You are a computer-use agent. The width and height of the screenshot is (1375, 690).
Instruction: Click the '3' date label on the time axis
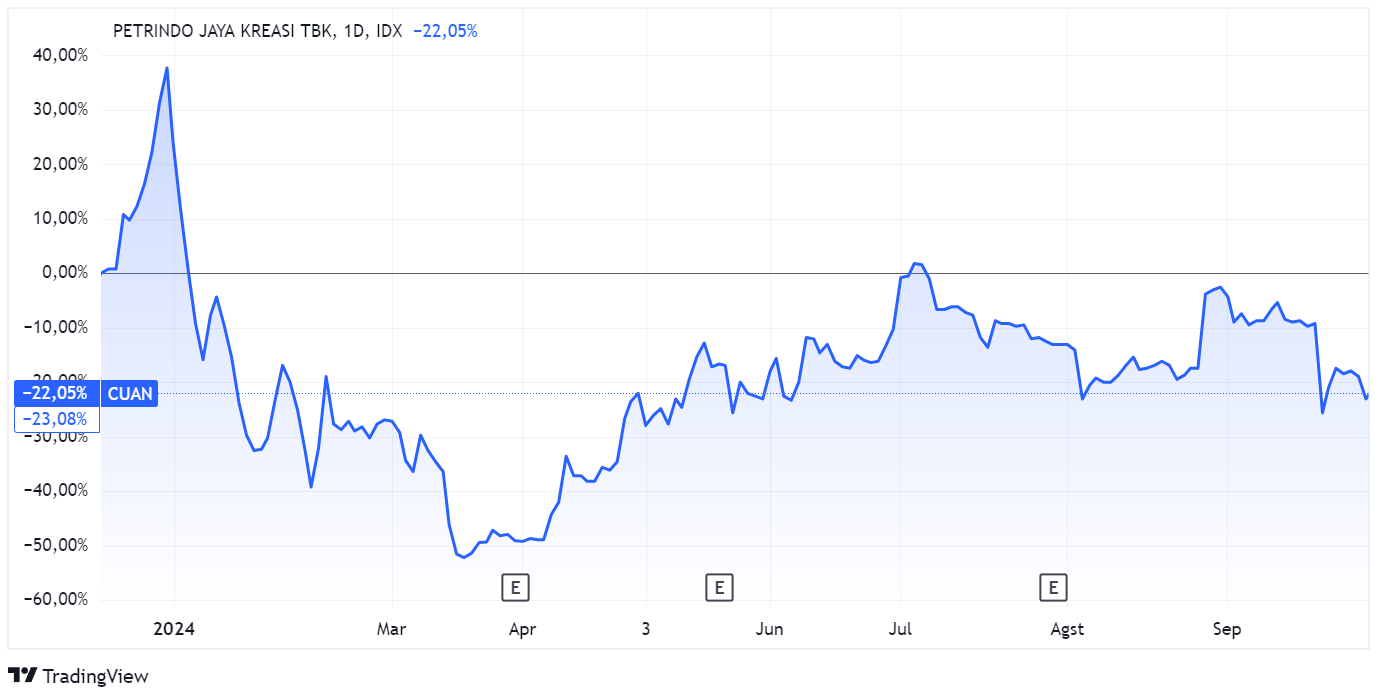pos(646,629)
